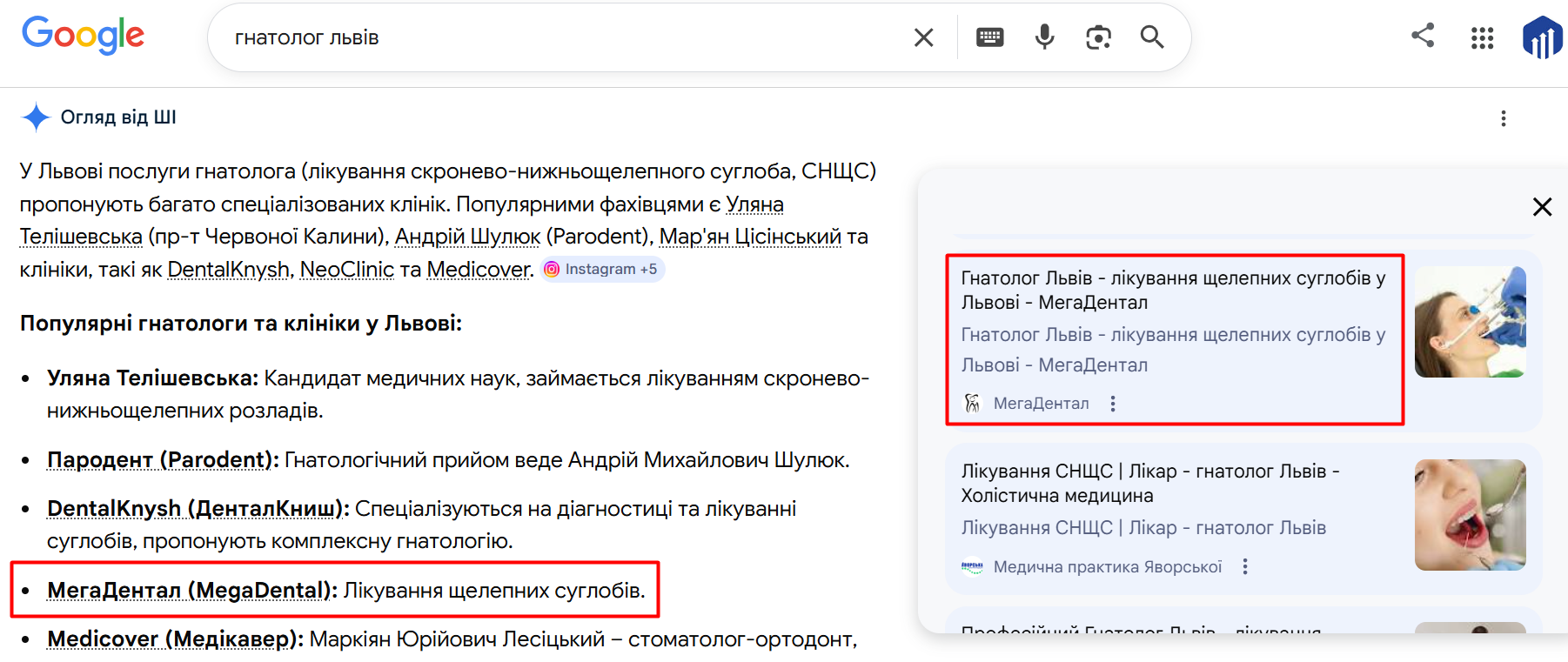
Task: Submit search using the magnifier icon
Action: (x=1152, y=37)
